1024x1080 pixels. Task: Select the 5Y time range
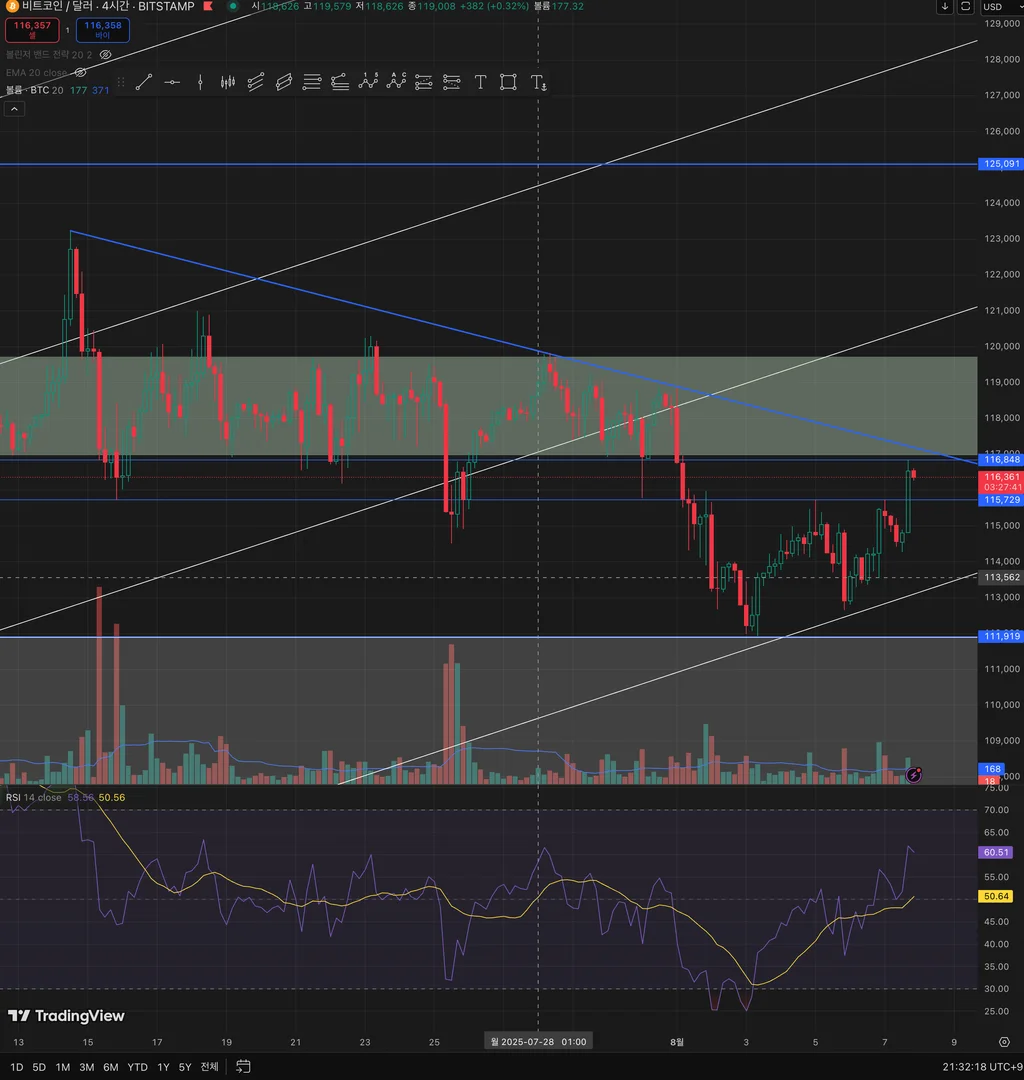coord(185,1067)
